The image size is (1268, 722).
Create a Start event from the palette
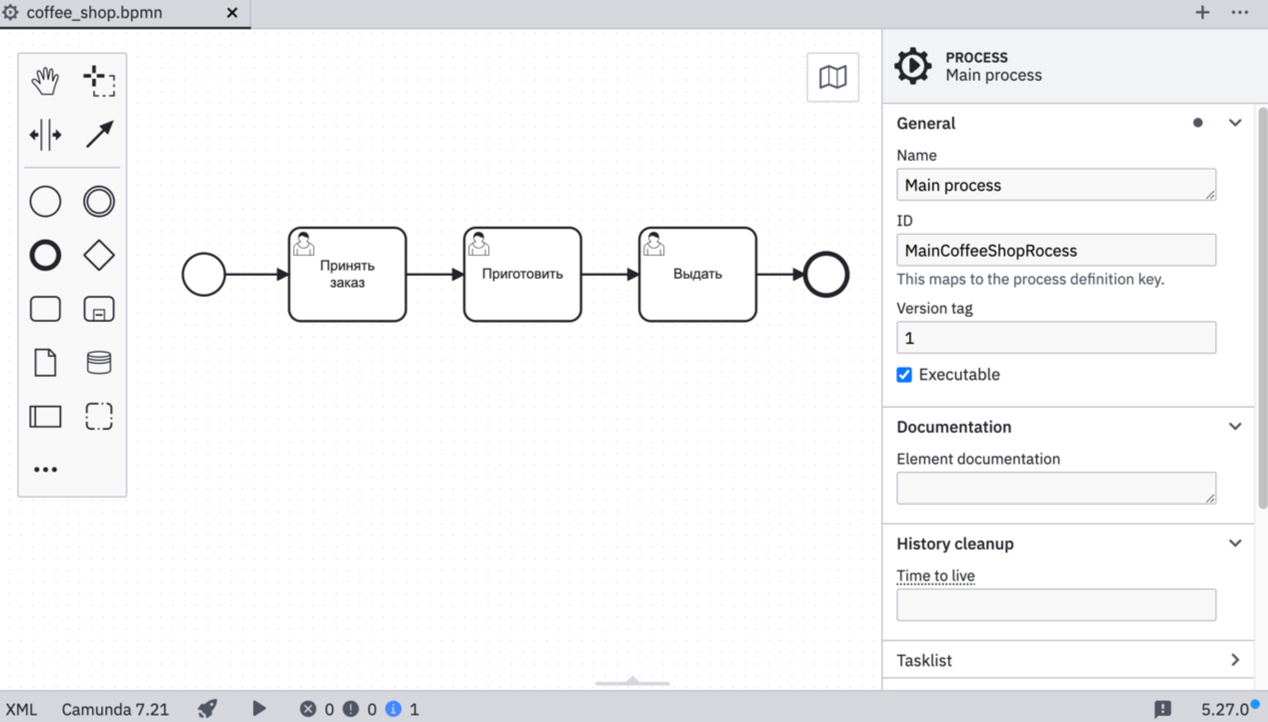tap(45, 201)
